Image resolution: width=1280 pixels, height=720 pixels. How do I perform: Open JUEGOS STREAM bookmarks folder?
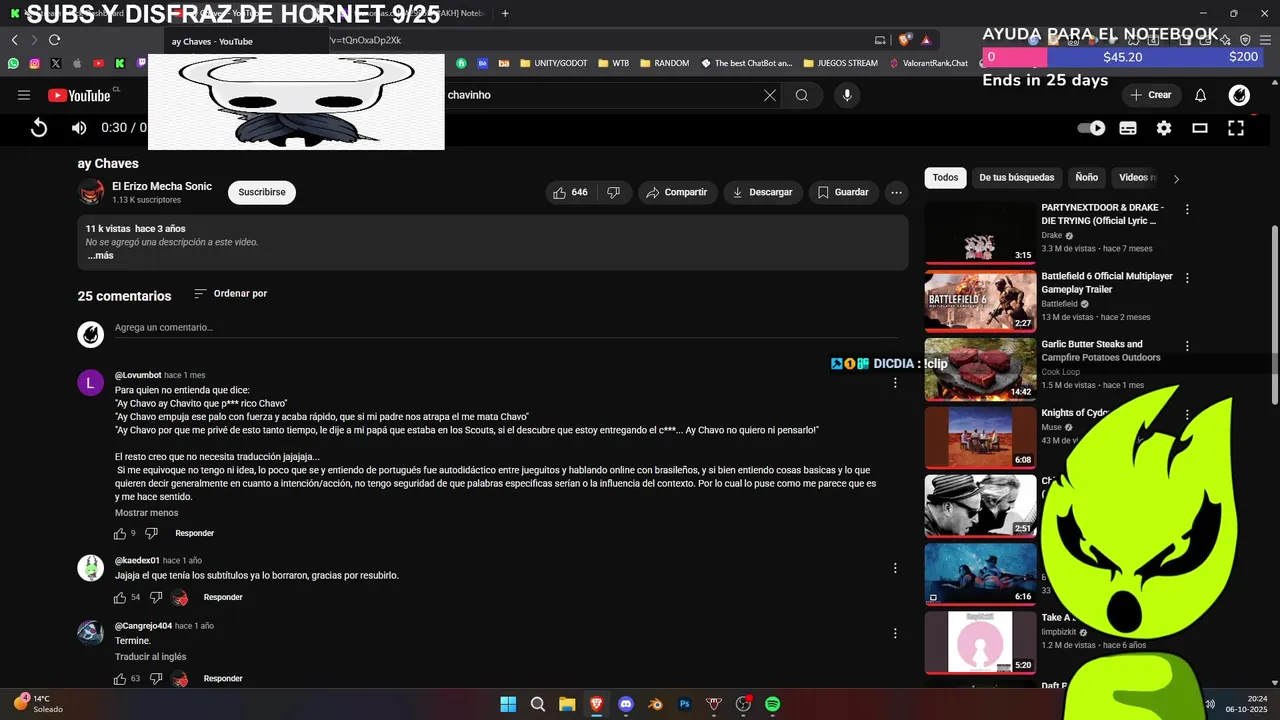point(839,63)
